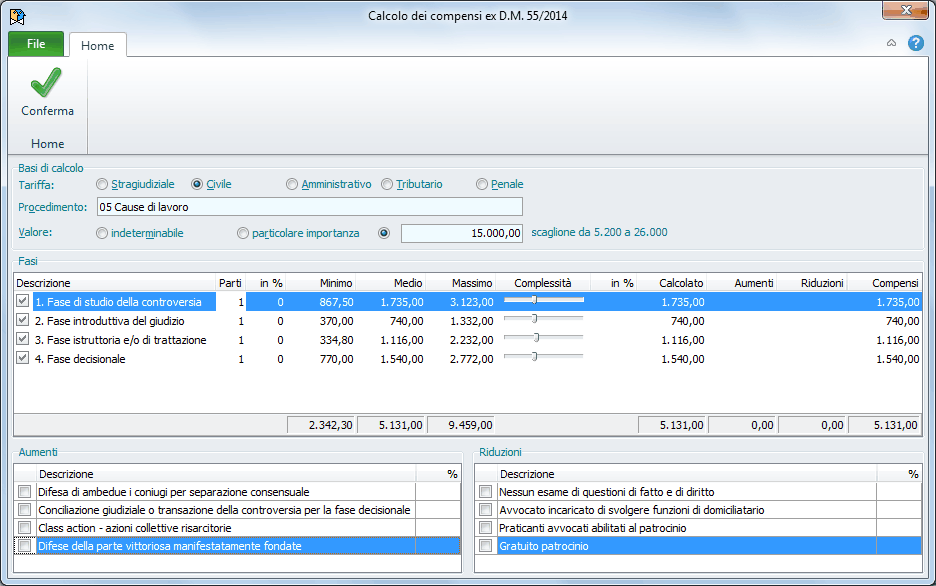Uncheck Fase decisionale checkbox
The height and width of the screenshot is (586, 936).
coord(23,359)
